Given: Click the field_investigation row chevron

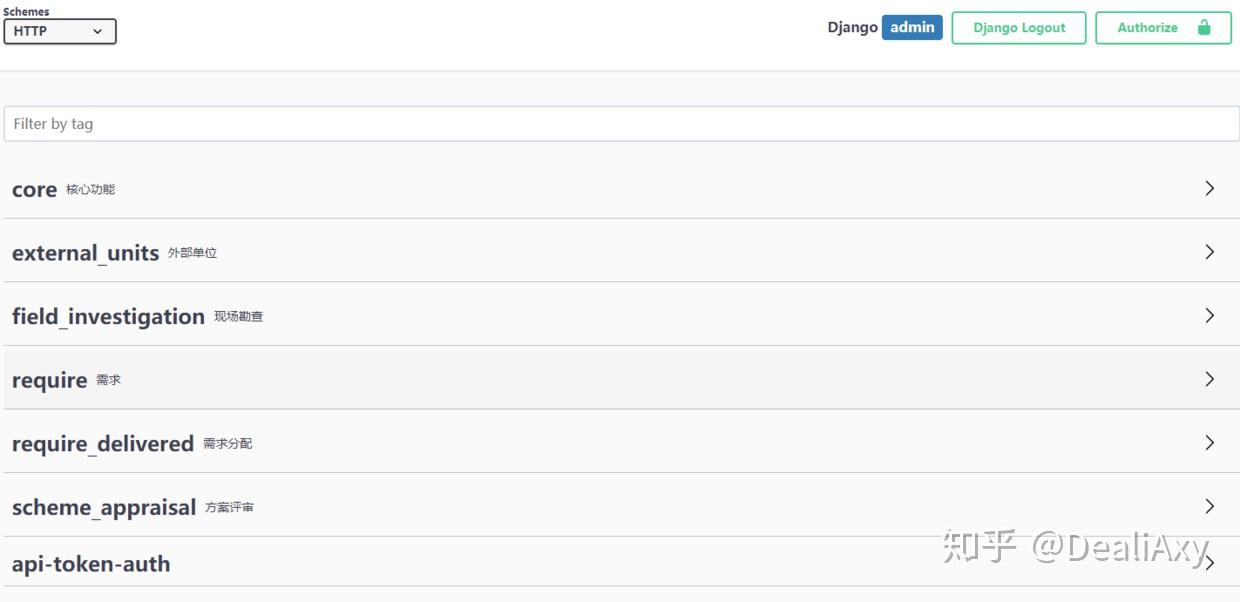Looking at the screenshot, I should point(1210,316).
